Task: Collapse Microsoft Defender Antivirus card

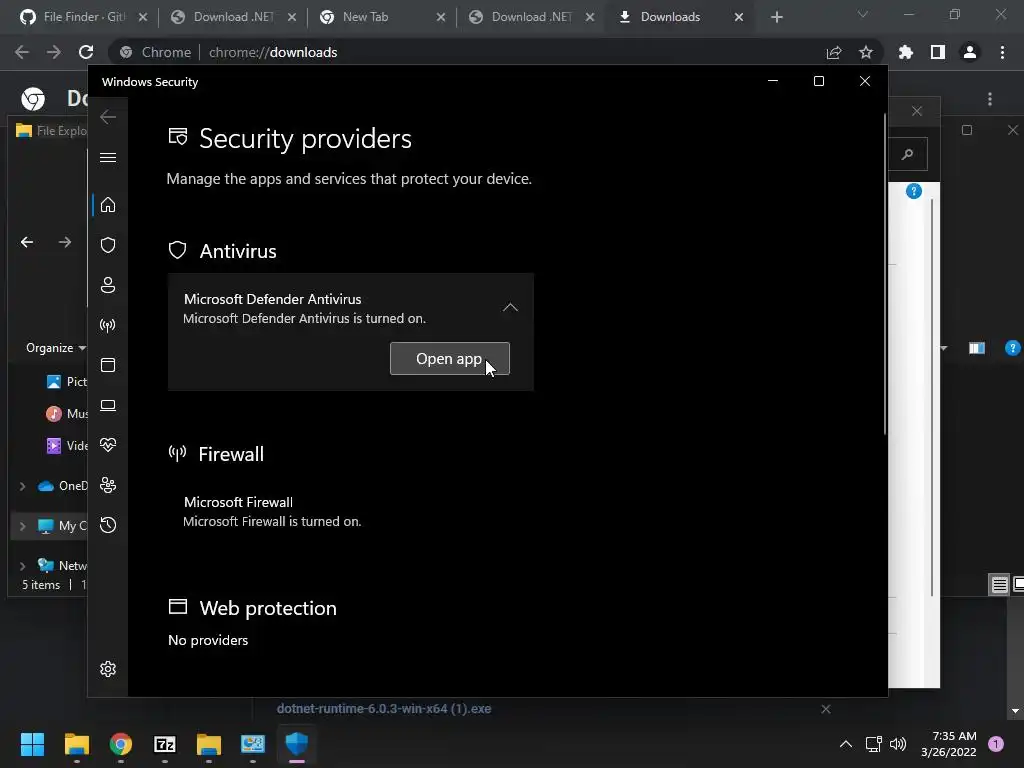Action: point(510,308)
